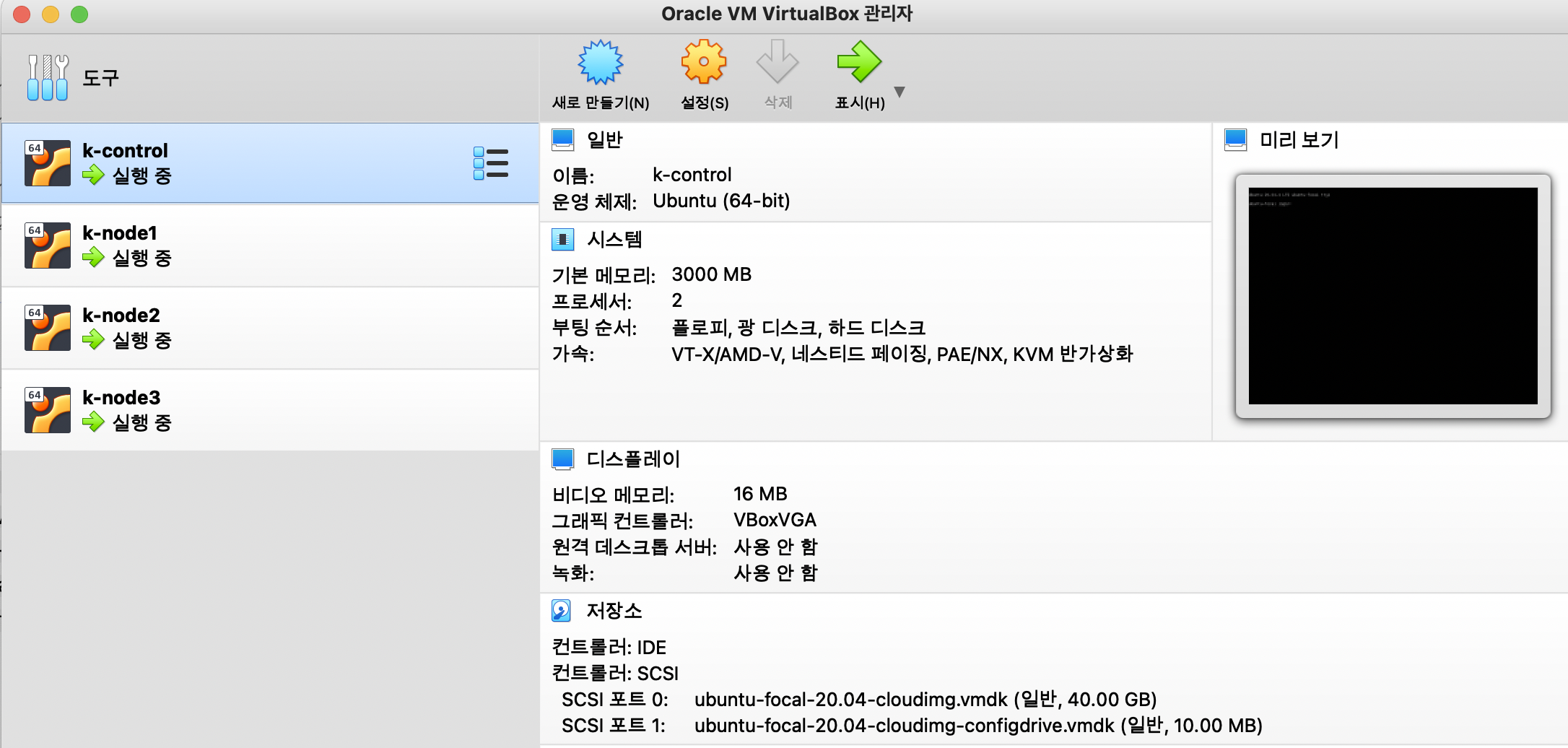1568x748 pixels.
Task: Open the Display (디스플레이) section header
Action: [633, 458]
